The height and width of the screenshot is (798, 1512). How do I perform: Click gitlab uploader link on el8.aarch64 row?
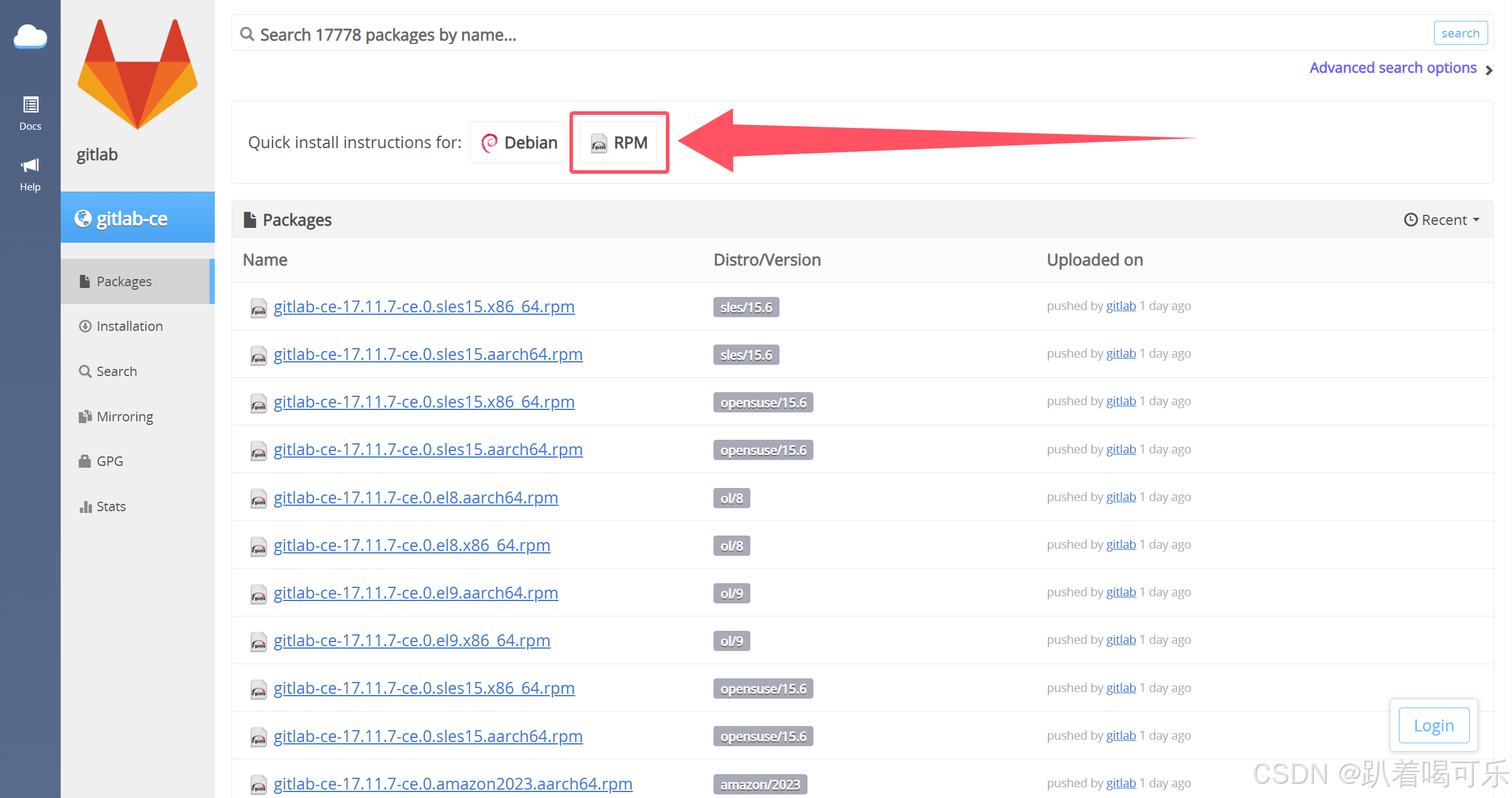click(x=1121, y=497)
